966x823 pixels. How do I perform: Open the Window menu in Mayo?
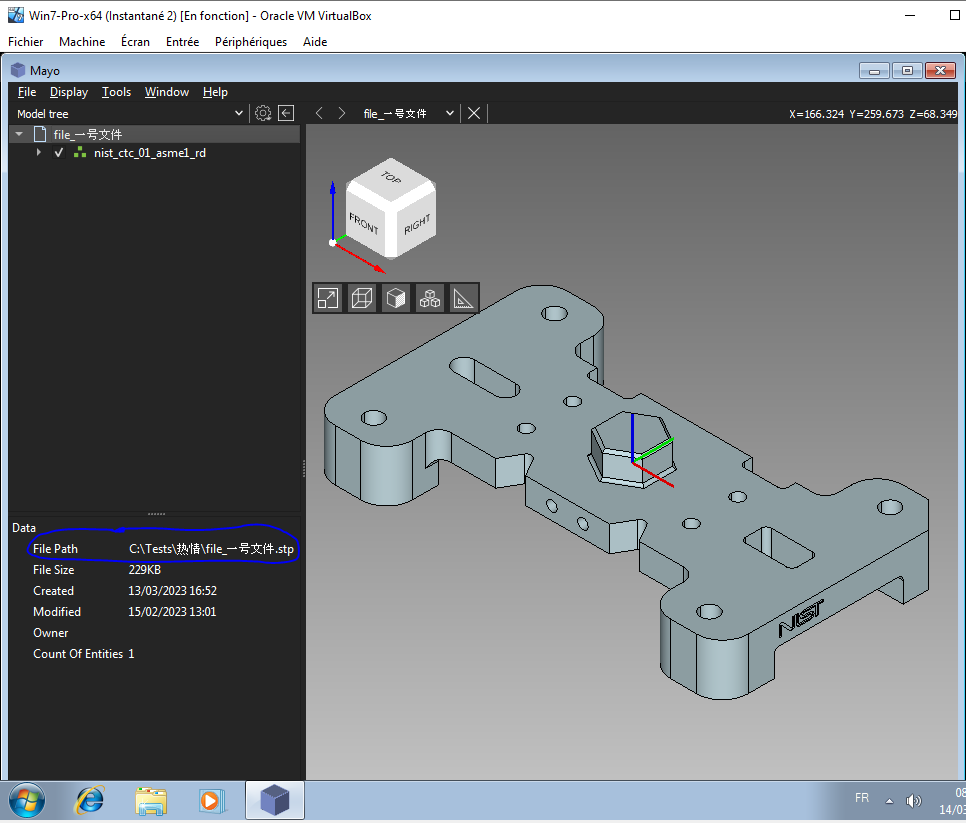(167, 92)
